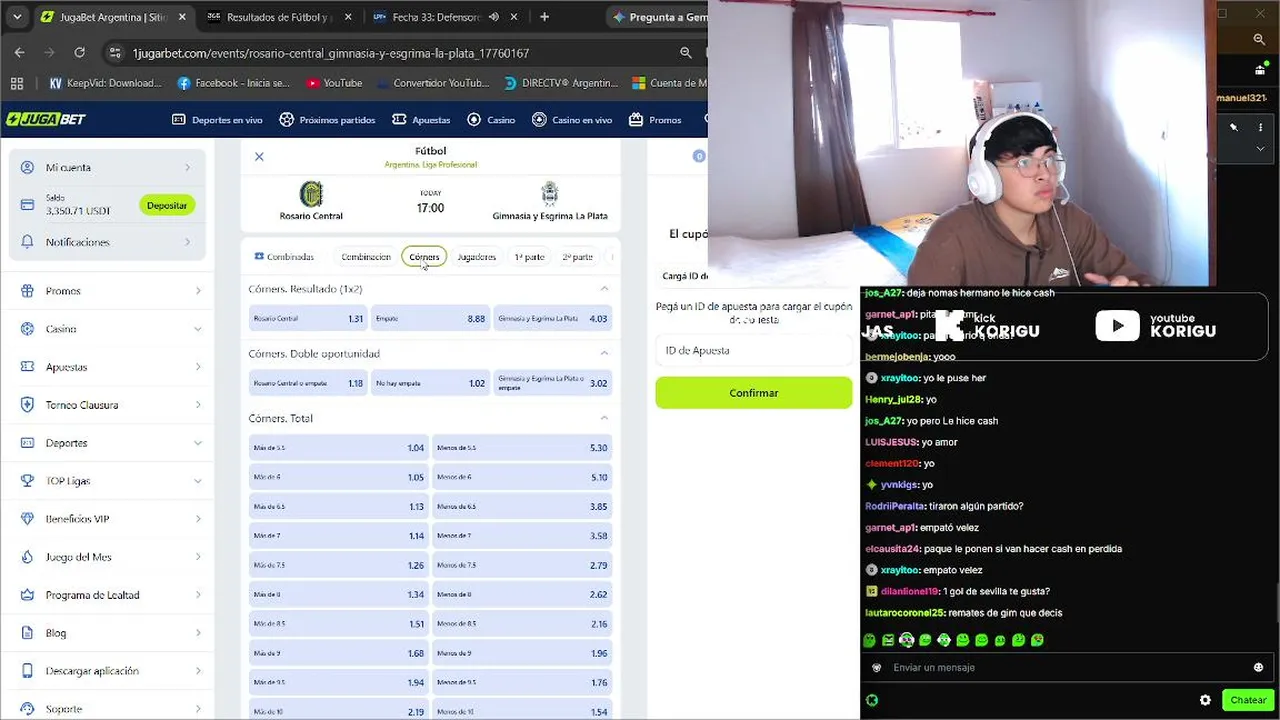The image size is (1280, 720).
Task: Open the KeepVid bookmark
Action: coord(105,83)
